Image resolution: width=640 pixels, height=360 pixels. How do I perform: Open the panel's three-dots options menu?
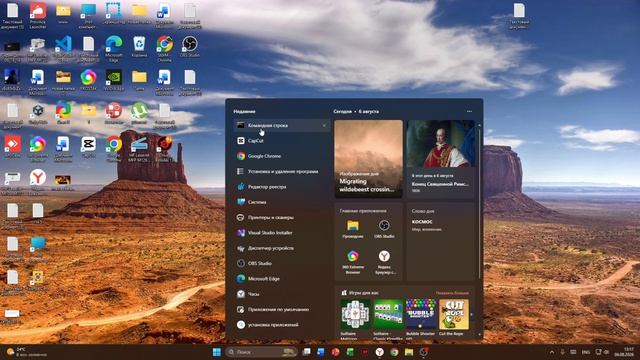pyautogui.click(x=469, y=111)
